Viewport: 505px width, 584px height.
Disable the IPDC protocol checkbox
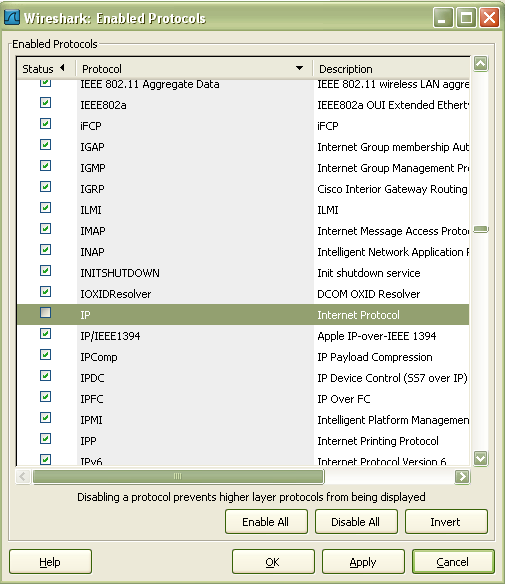point(45,375)
